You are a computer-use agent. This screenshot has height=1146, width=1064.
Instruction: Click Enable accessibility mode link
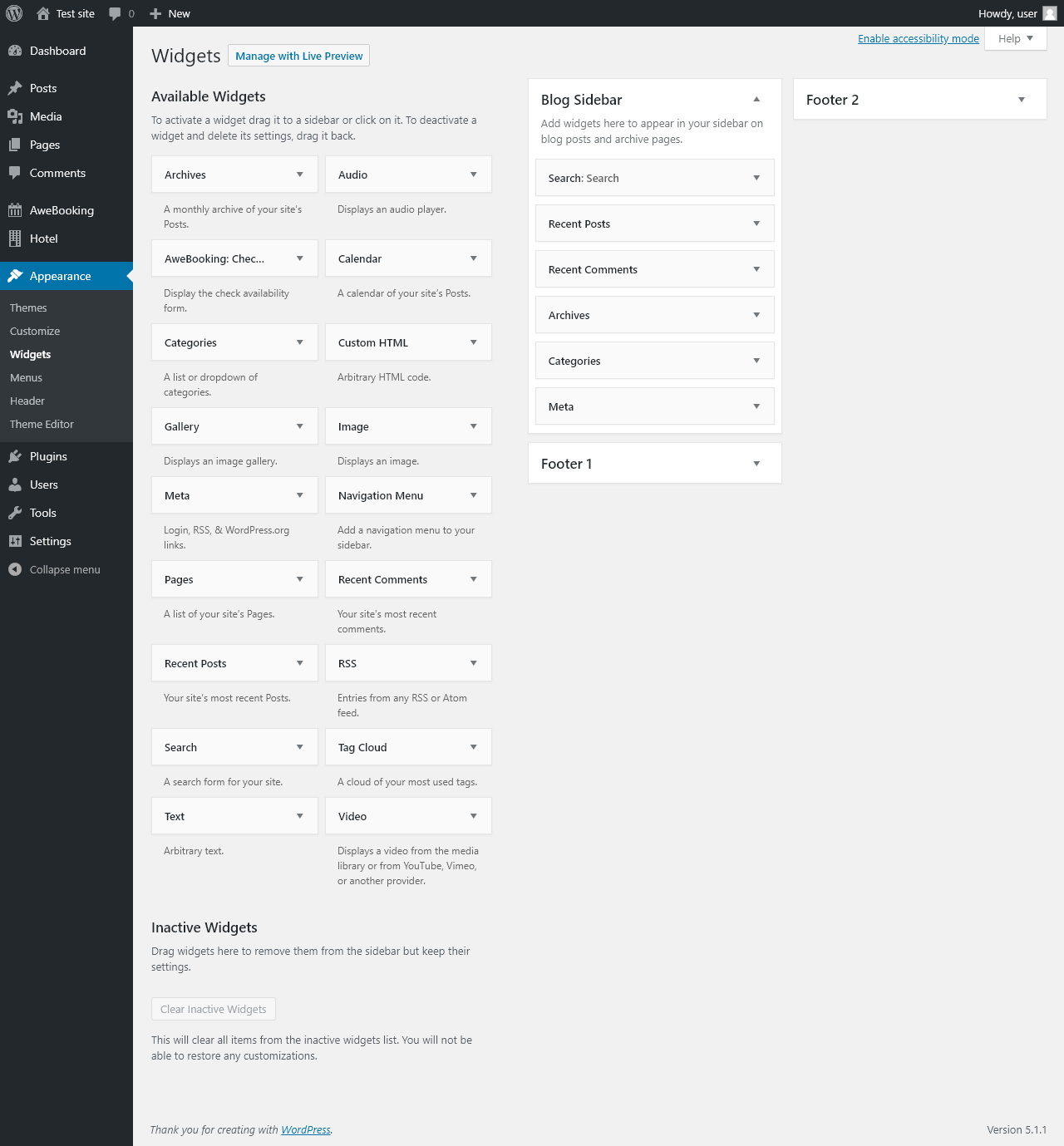point(919,38)
